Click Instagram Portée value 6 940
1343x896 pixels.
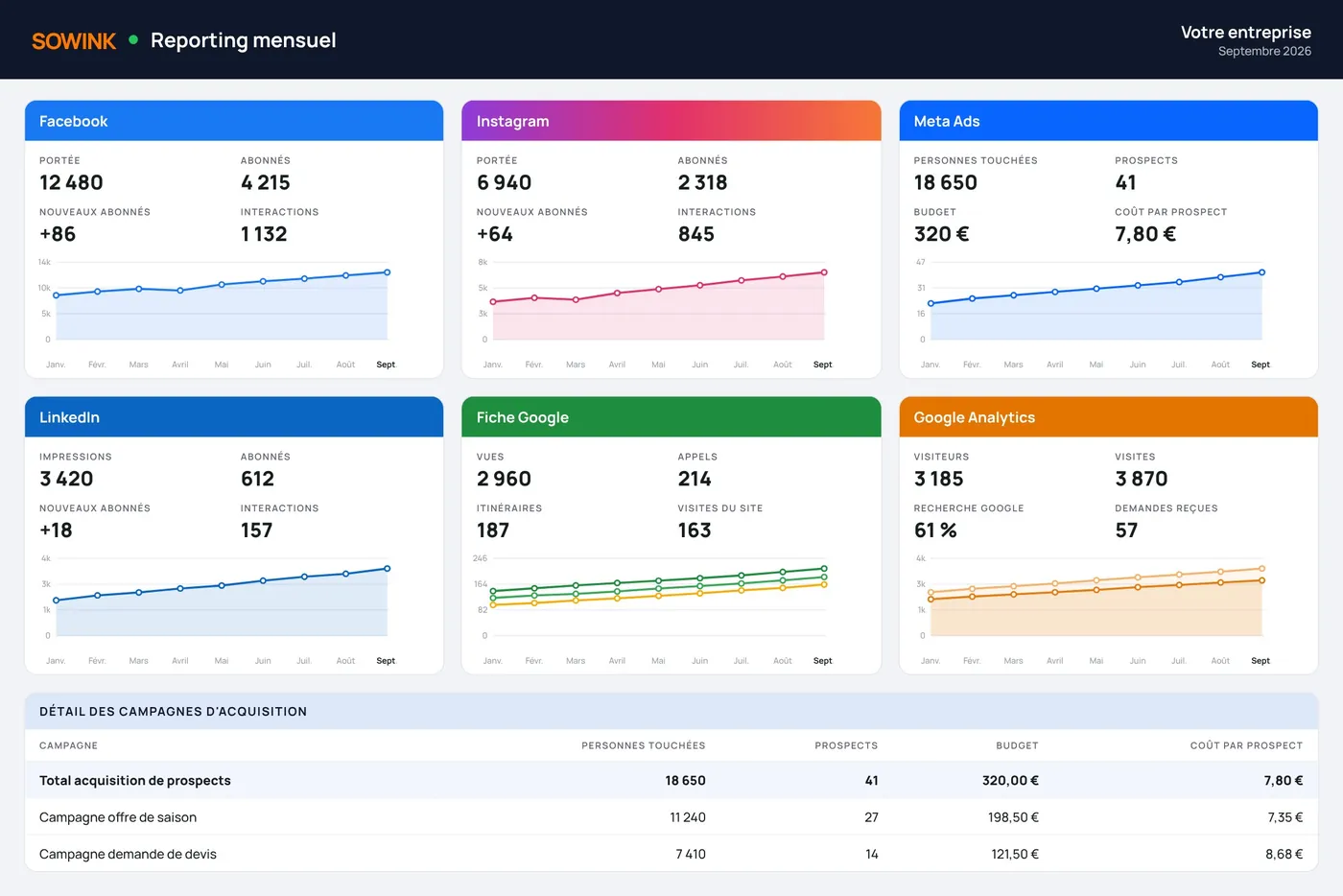504,182
